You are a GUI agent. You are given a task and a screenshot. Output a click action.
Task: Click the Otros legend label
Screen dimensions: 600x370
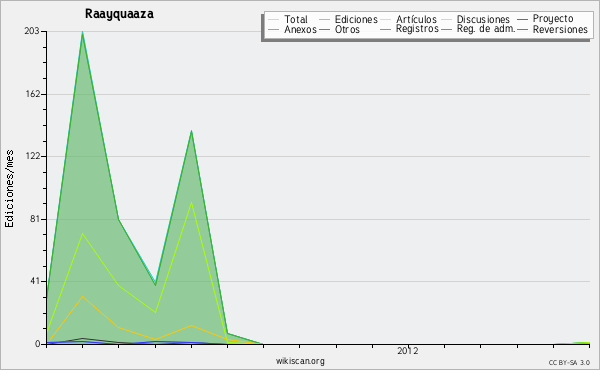(x=347, y=29)
